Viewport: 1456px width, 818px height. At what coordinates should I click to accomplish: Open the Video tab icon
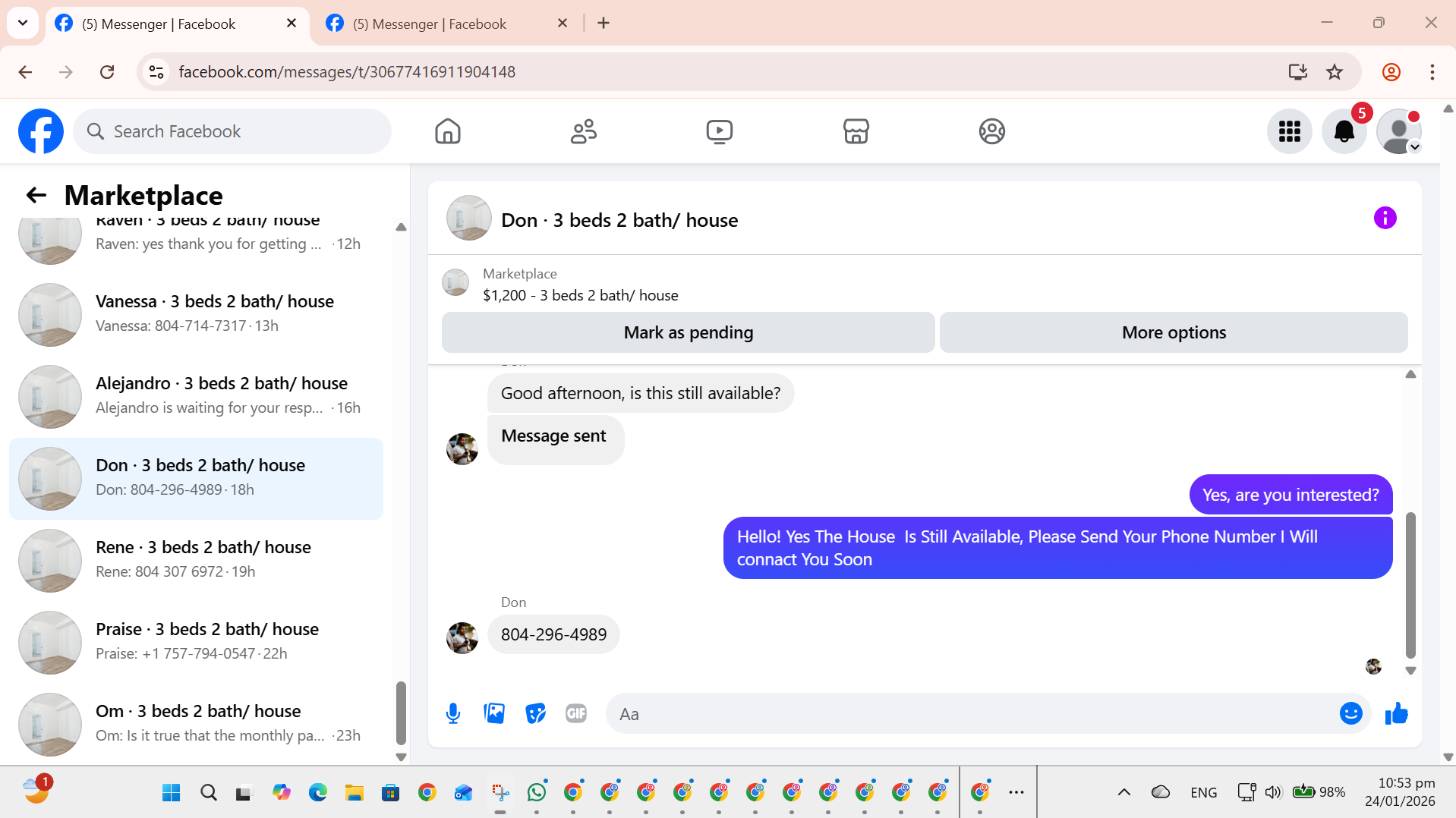pyautogui.click(x=720, y=131)
